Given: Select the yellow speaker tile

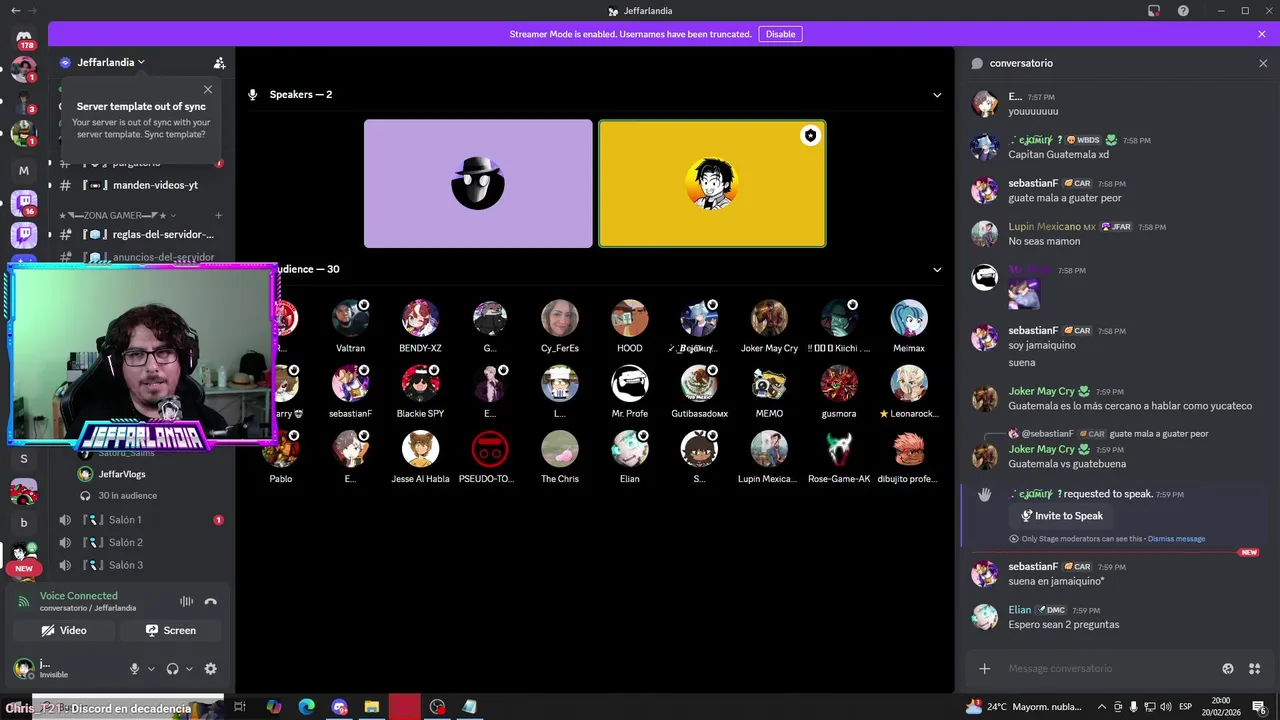Looking at the screenshot, I should 712,184.
